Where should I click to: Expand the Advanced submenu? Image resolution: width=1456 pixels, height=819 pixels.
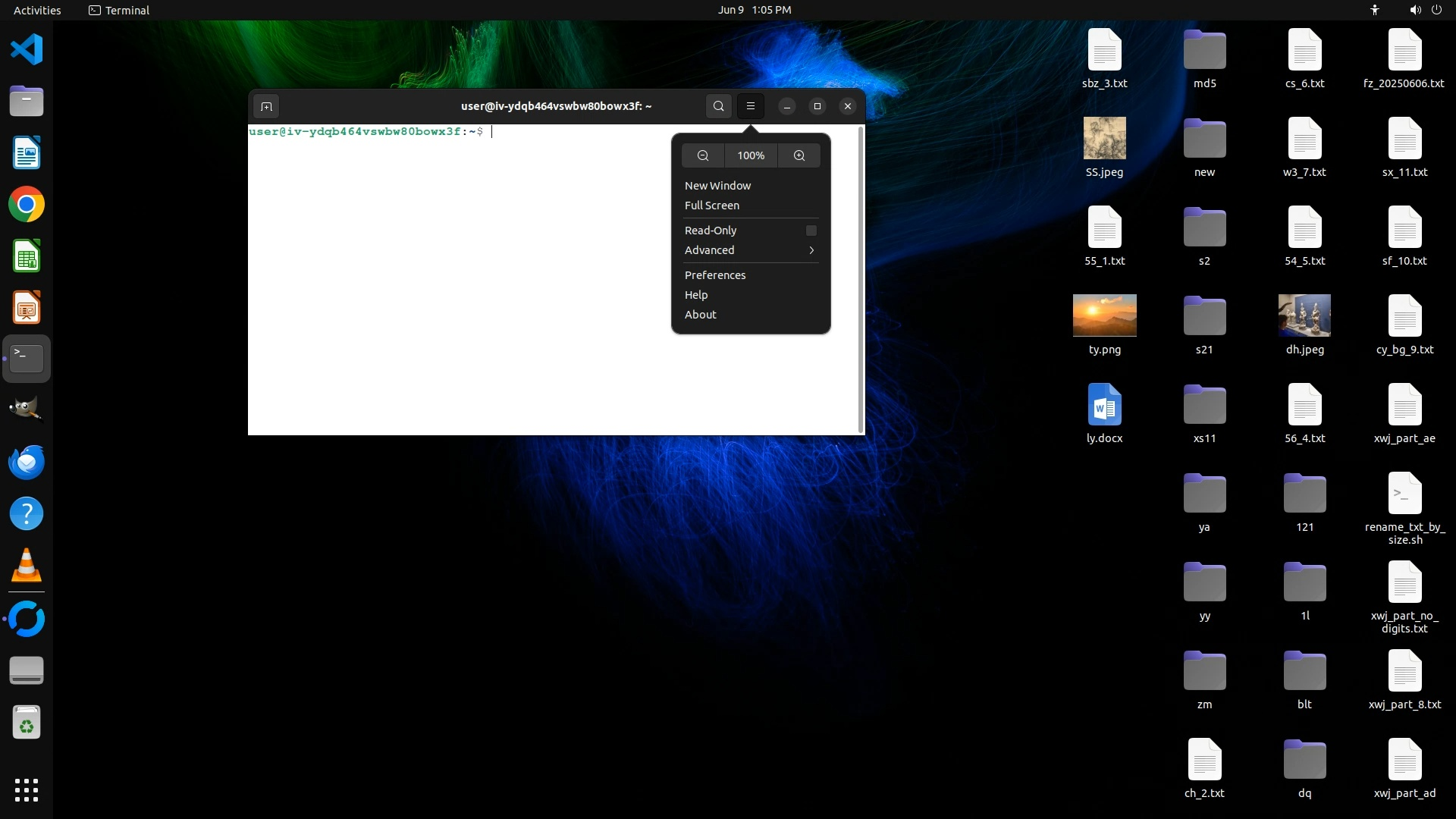[x=749, y=250]
